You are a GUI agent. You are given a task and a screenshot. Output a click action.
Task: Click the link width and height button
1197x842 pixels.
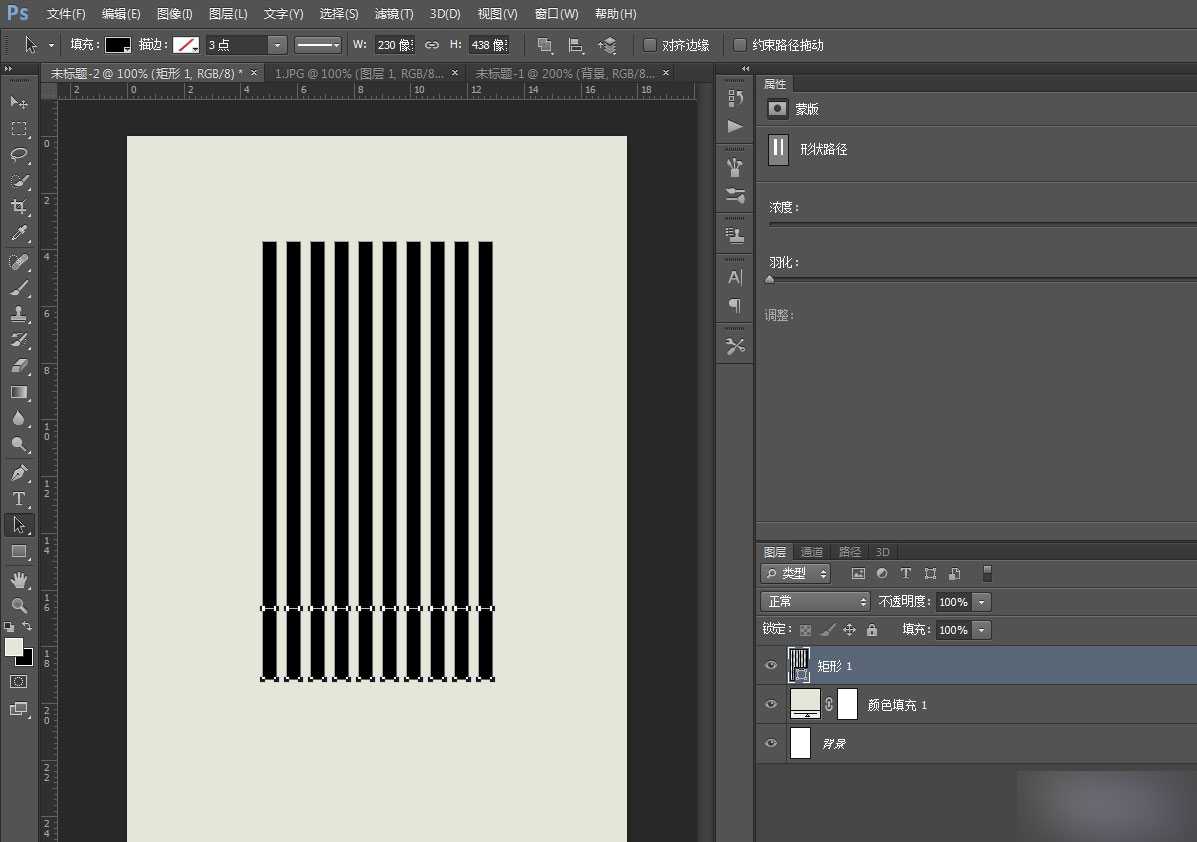tap(432, 45)
